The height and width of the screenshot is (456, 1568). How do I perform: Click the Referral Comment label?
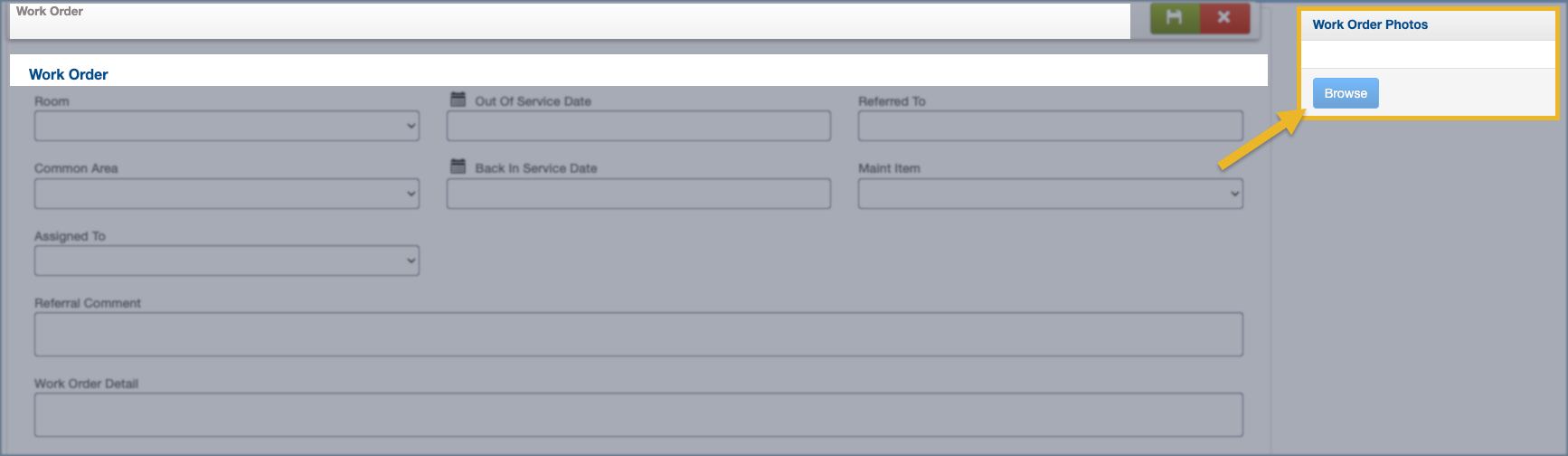(88, 303)
